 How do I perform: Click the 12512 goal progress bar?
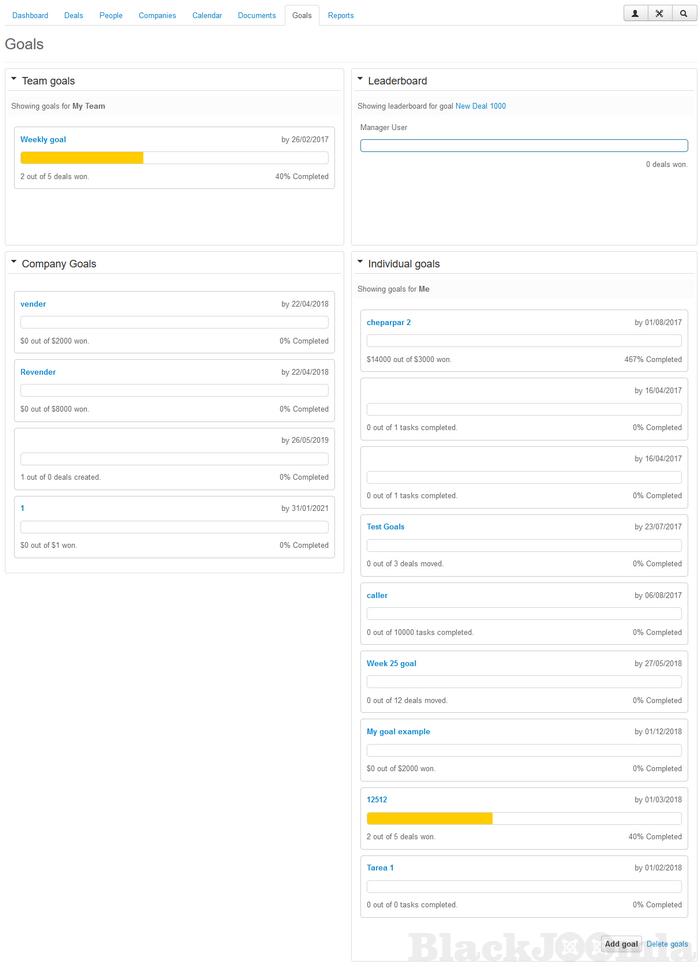pos(429,818)
